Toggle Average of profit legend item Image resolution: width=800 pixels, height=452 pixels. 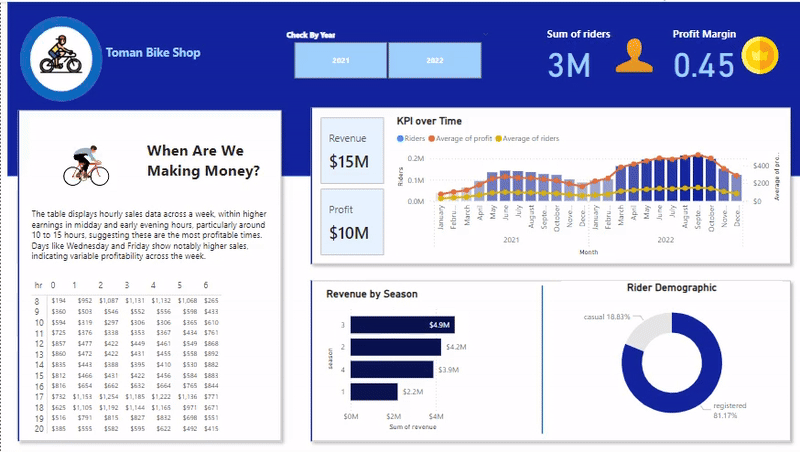click(460, 138)
